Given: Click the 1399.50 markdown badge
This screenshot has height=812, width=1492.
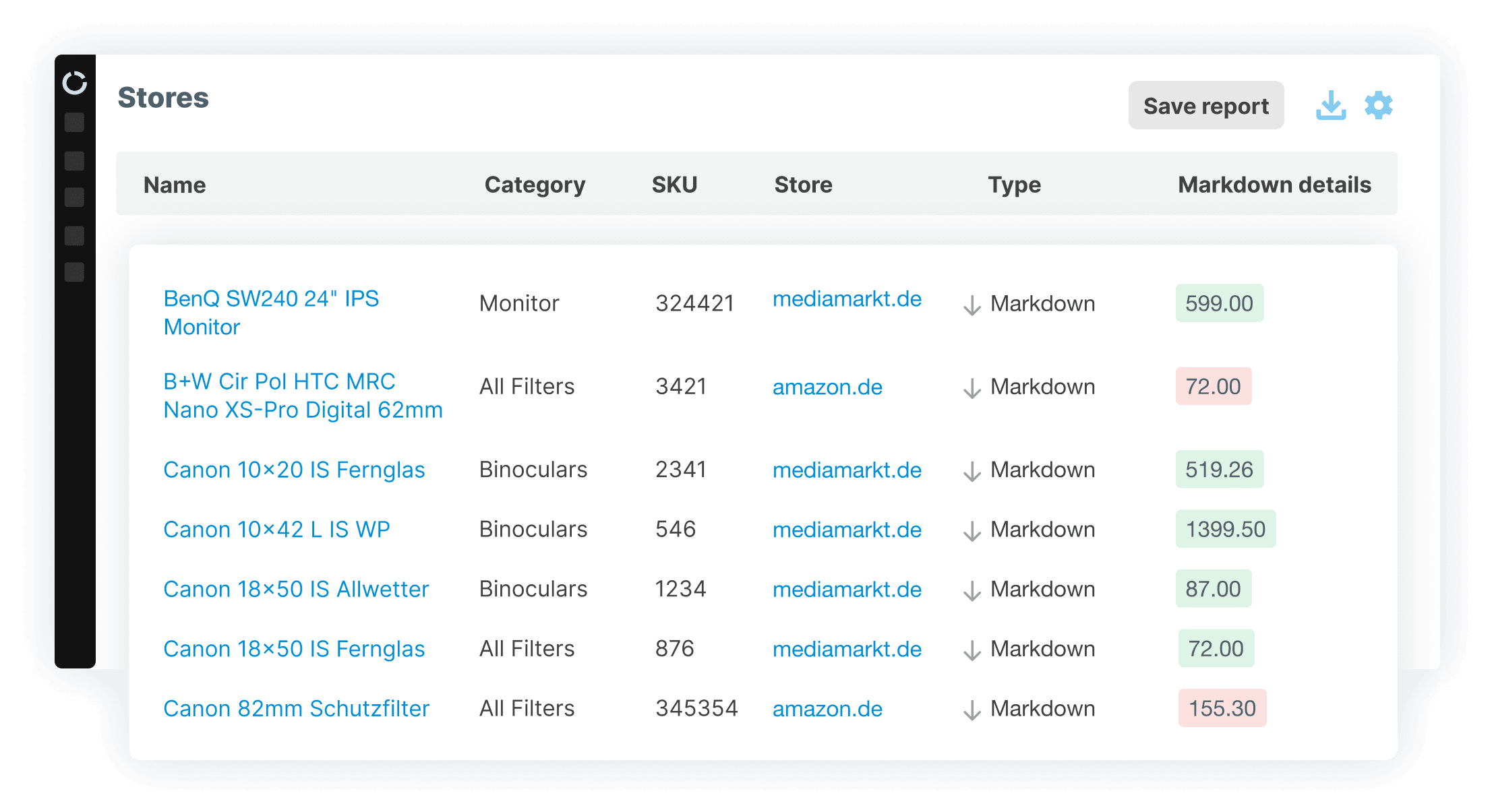Looking at the screenshot, I should 1226,529.
